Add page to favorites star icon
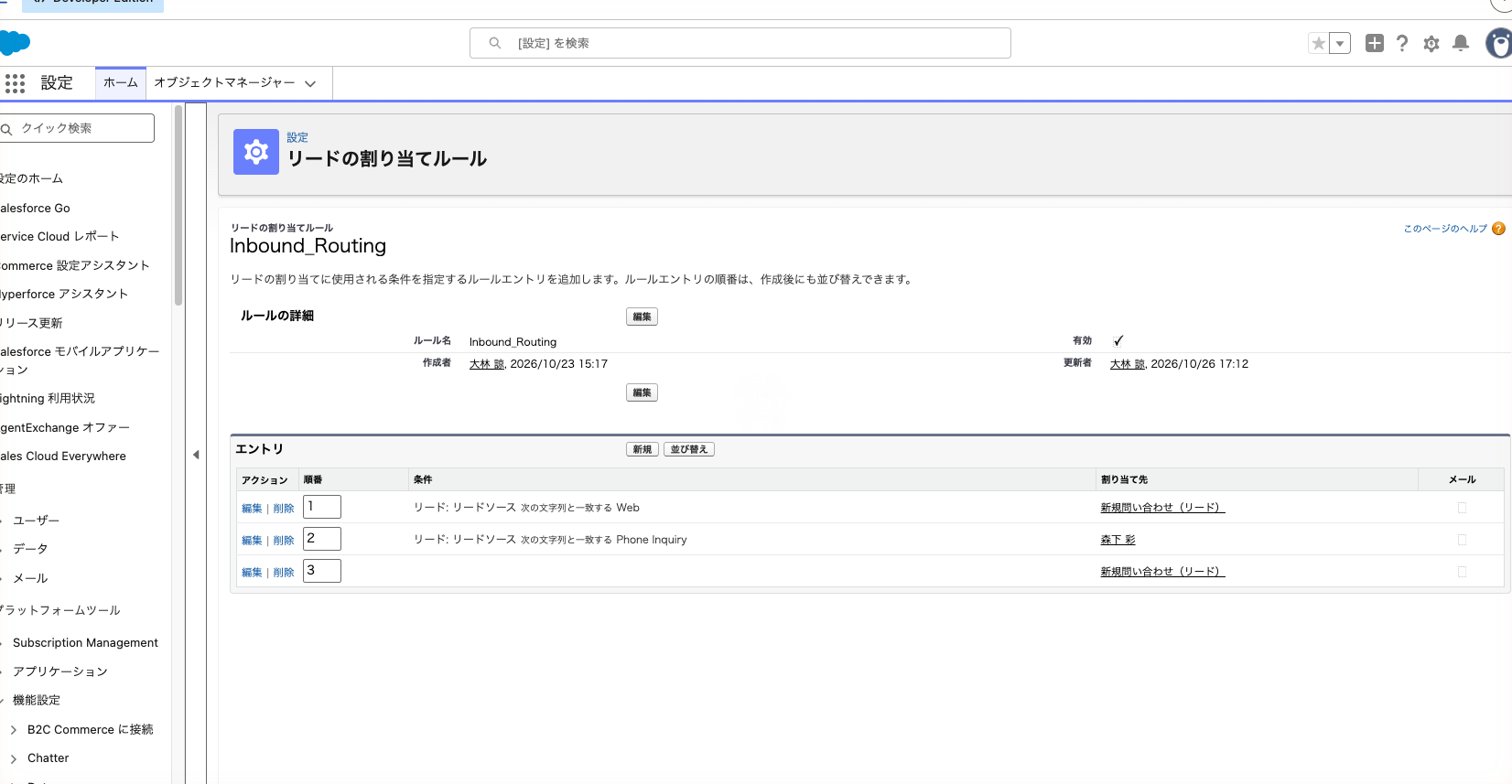 click(1318, 43)
